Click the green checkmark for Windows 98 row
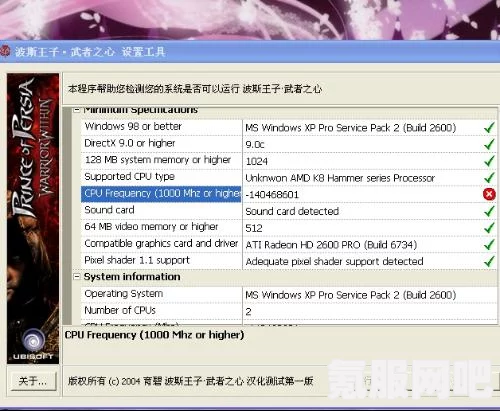Screen dimensions: 500x411 (x=489, y=128)
